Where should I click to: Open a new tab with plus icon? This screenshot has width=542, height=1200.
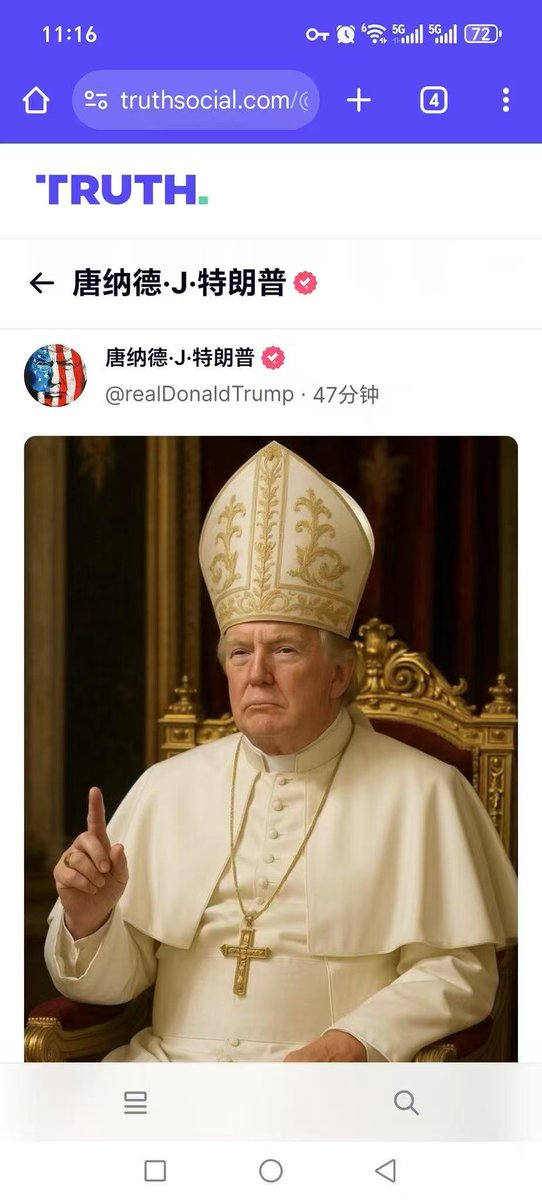359,100
